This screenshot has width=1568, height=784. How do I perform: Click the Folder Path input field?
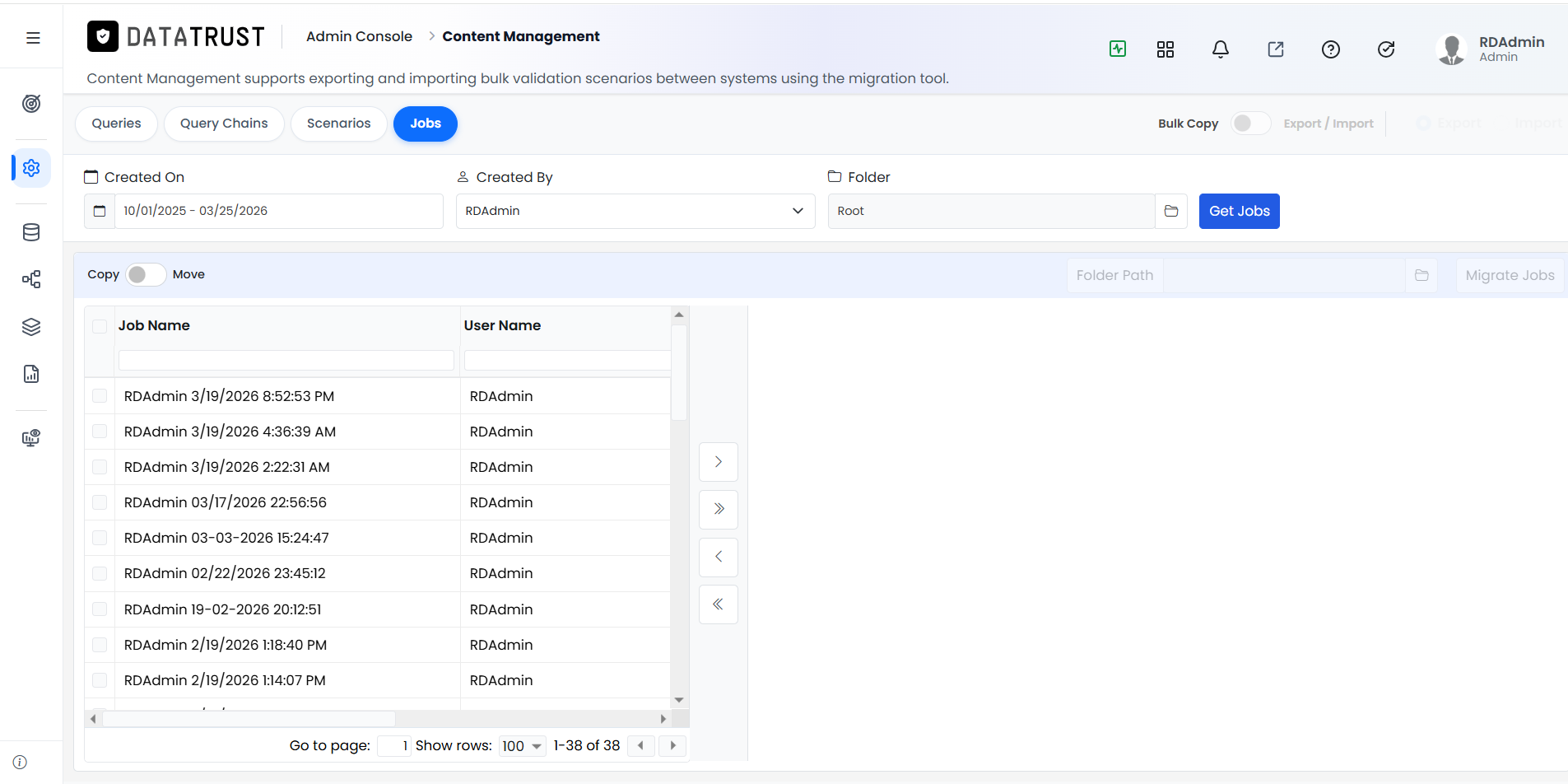(1284, 275)
